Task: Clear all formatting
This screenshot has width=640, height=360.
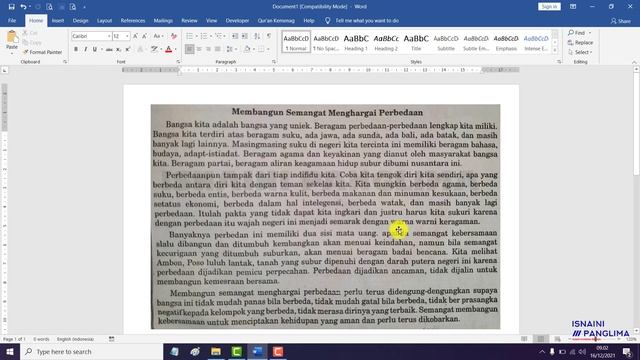Action: coord(174,36)
